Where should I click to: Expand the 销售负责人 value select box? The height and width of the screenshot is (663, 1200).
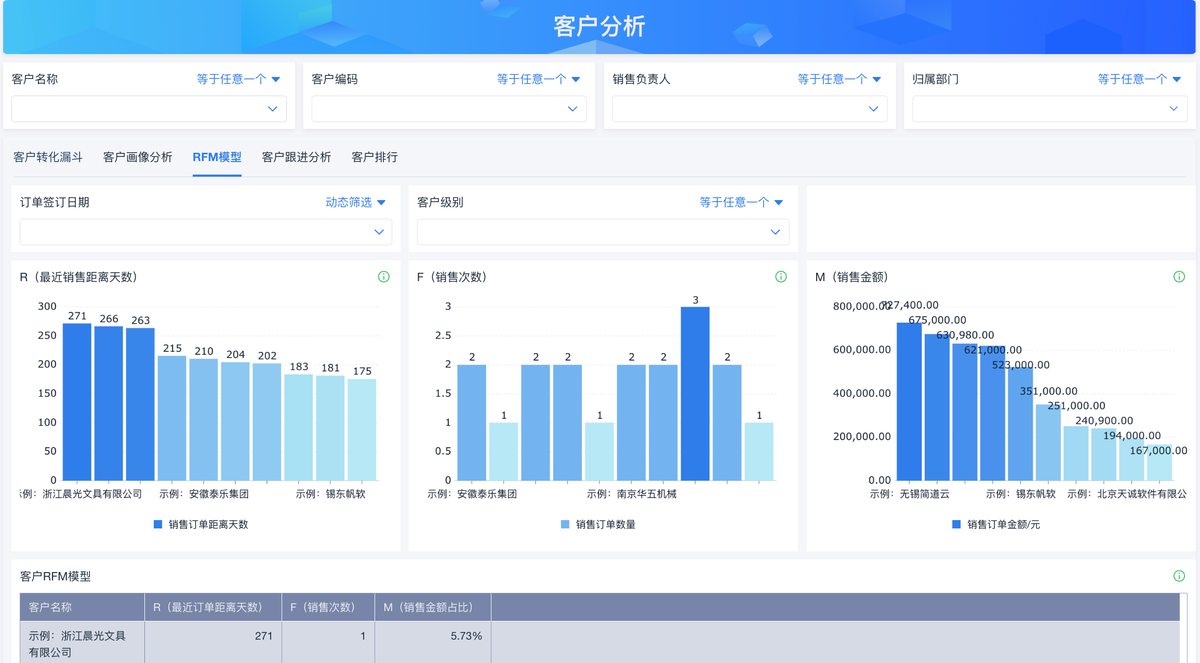pyautogui.click(x=750, y=108)
